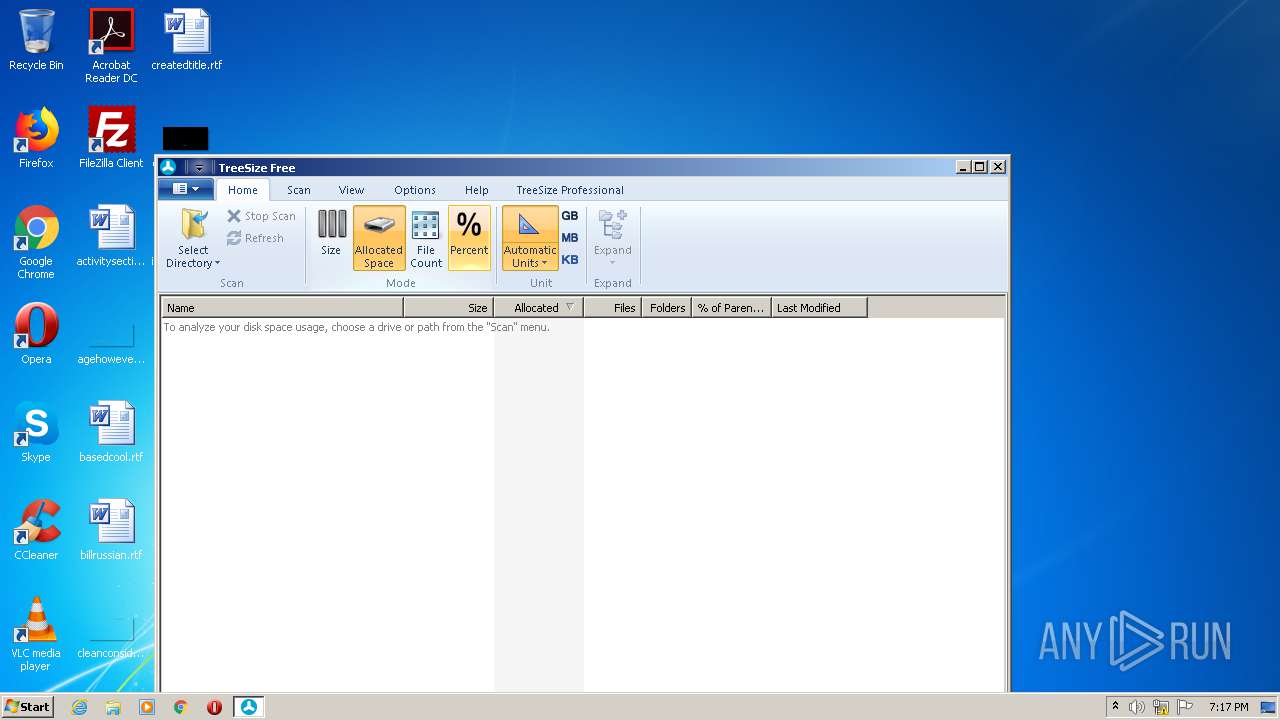1280x720 pixels.
Task: Toggle Allocated Space mode
Action: (379, 238)
